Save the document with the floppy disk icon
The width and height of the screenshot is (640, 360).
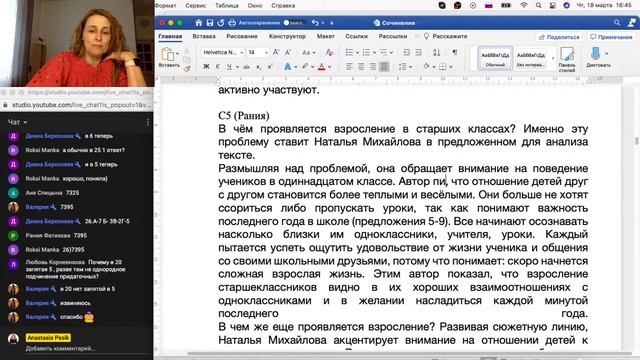209,23
